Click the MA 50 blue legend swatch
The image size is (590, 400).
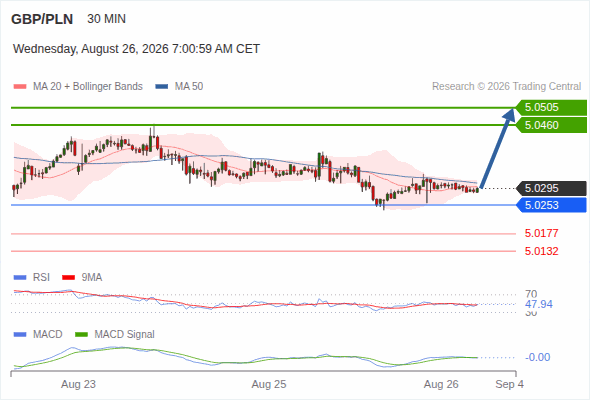(162, 87)
